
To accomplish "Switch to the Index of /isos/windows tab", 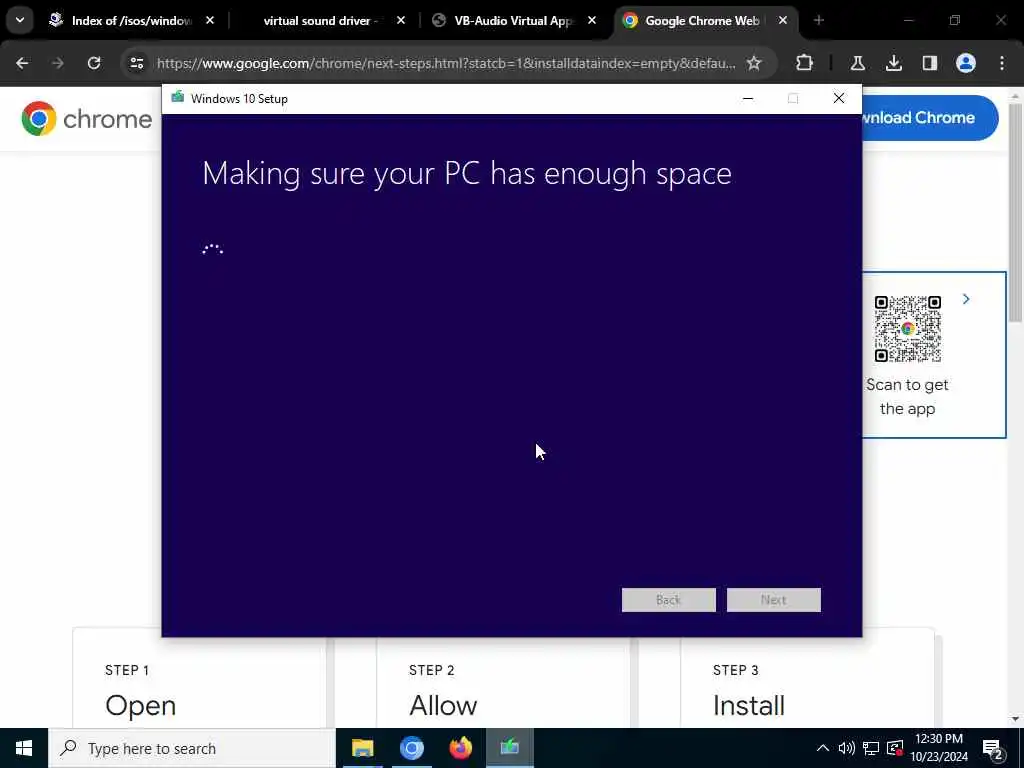I will [x=131, y=21].
